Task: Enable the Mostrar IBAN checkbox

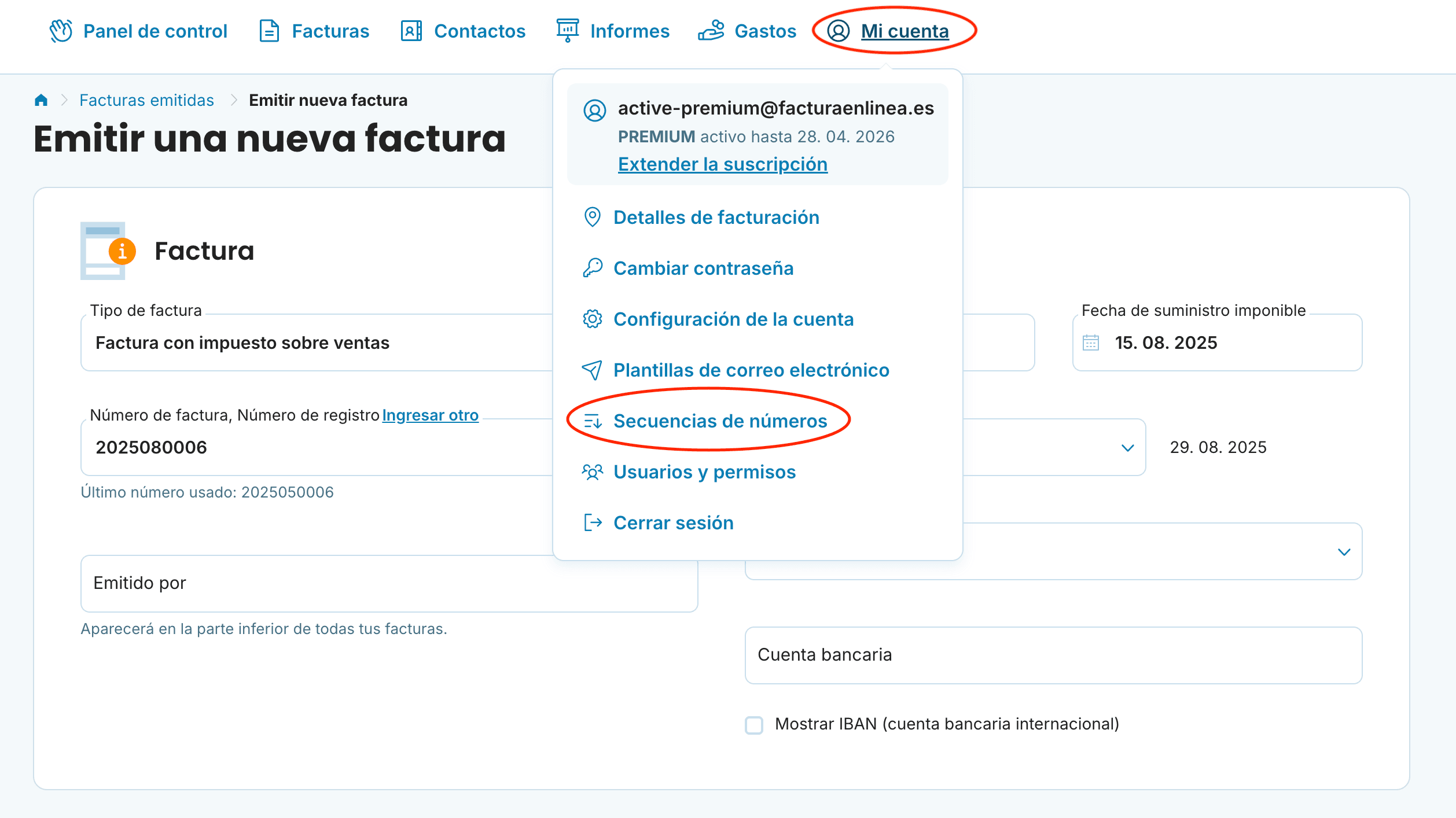Action: point(754,725)
